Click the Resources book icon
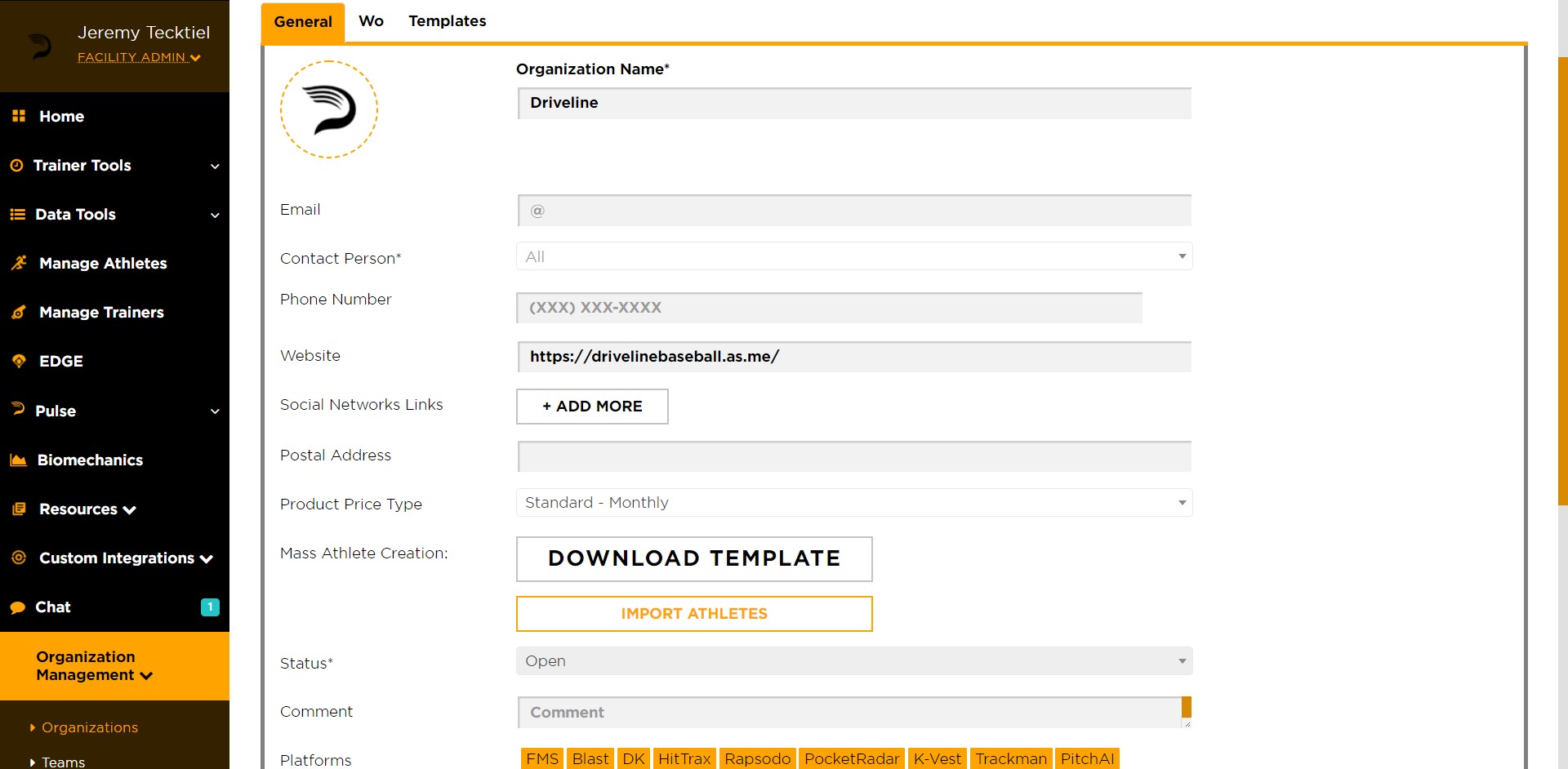Screen dimensions: 1568x769 pyautogui.click(x=19, y=509)
